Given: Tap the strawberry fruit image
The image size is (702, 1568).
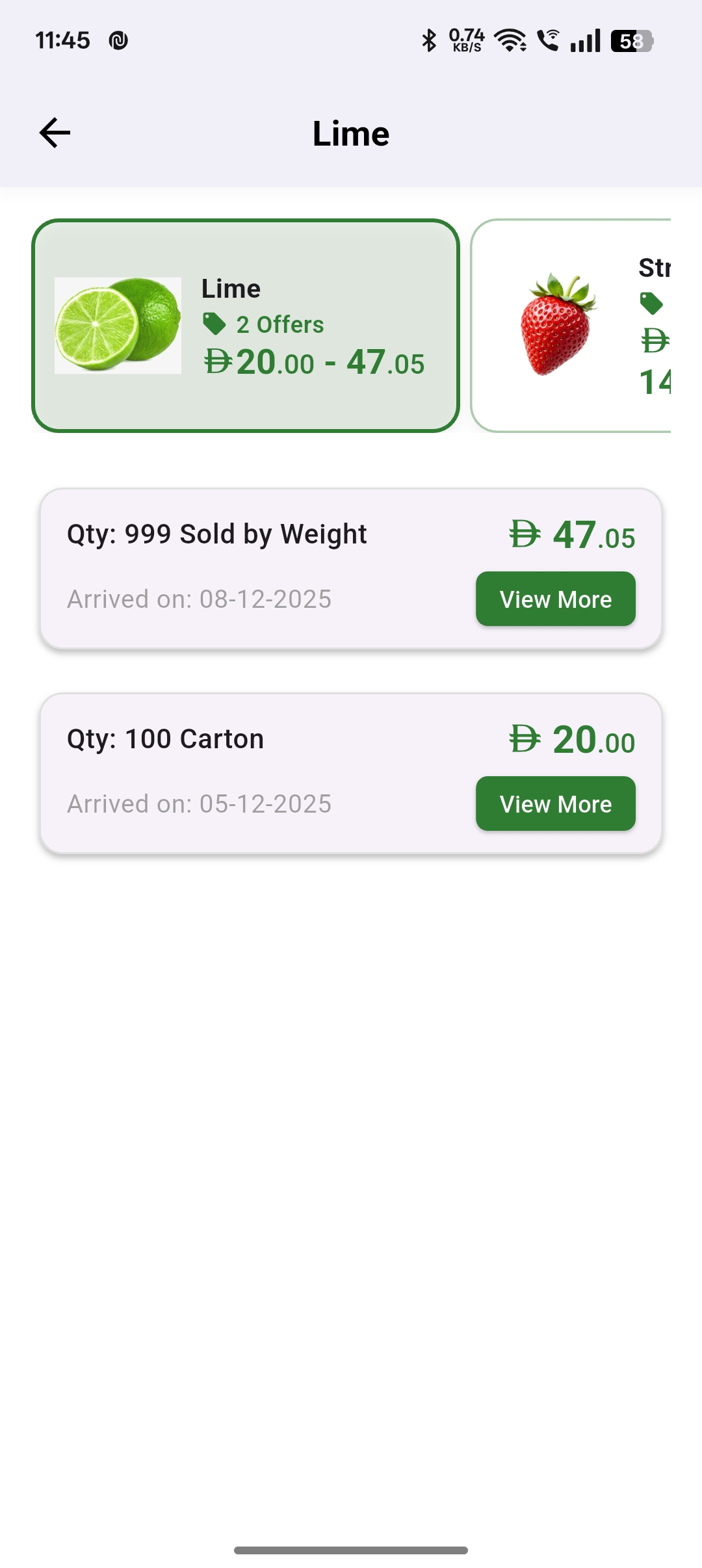Looking at the screenshot, I should tap(558, 325).
